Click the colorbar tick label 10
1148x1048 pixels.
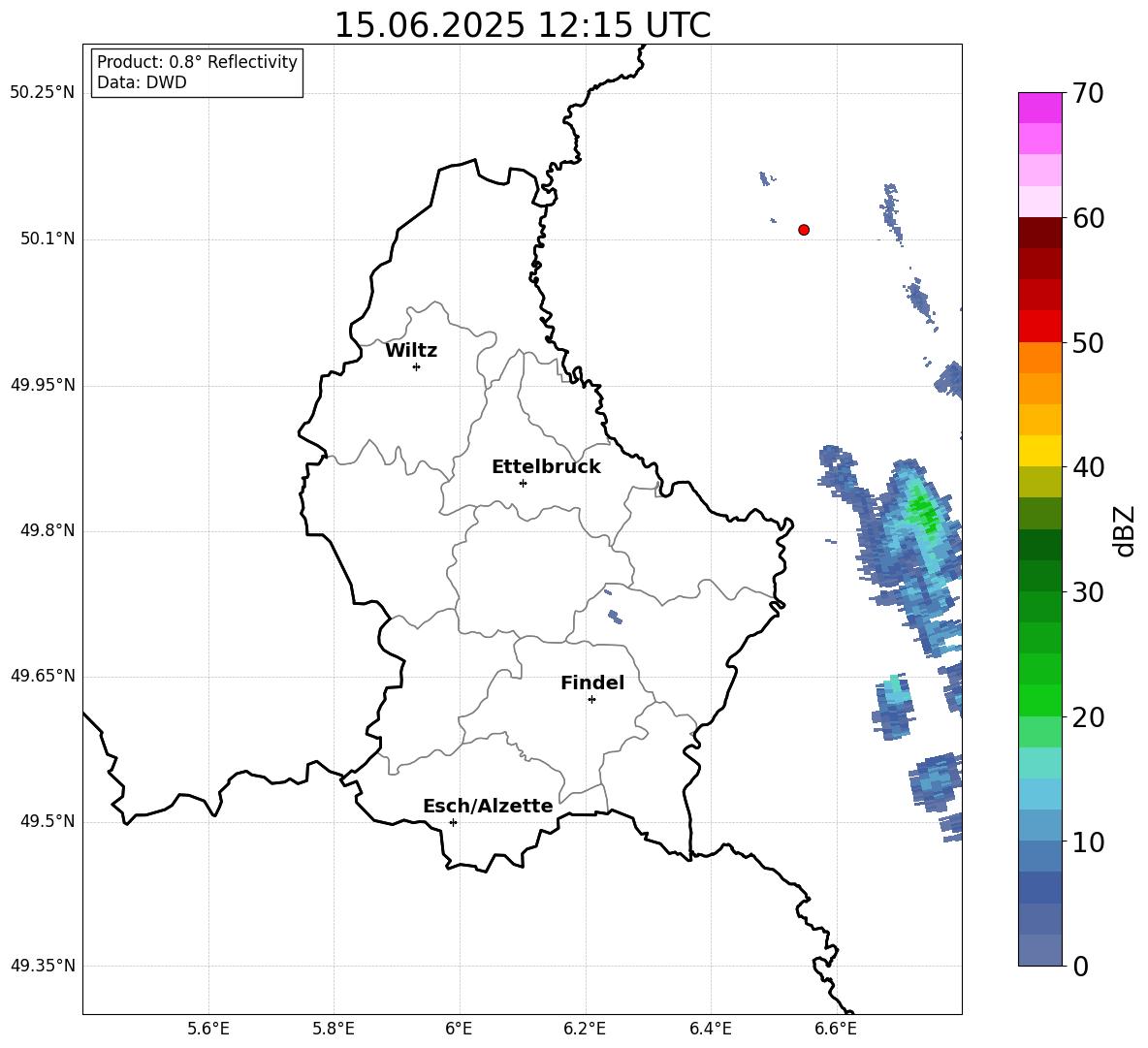pos(1088,842)
